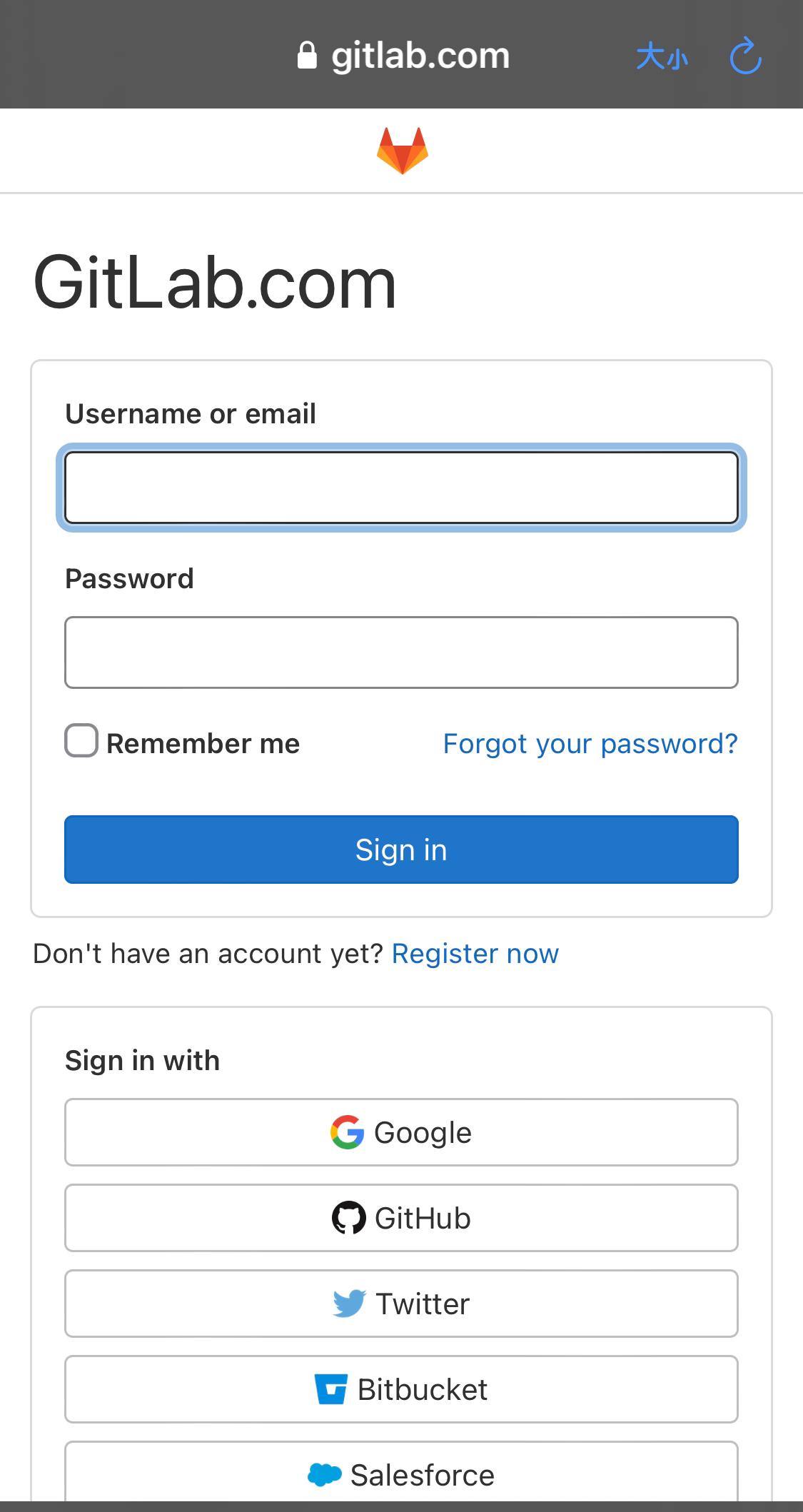The width and height of the screenshot is (803, 1512).
Task: Tap the padlock security icon
Action: click(x=307, y=56)
